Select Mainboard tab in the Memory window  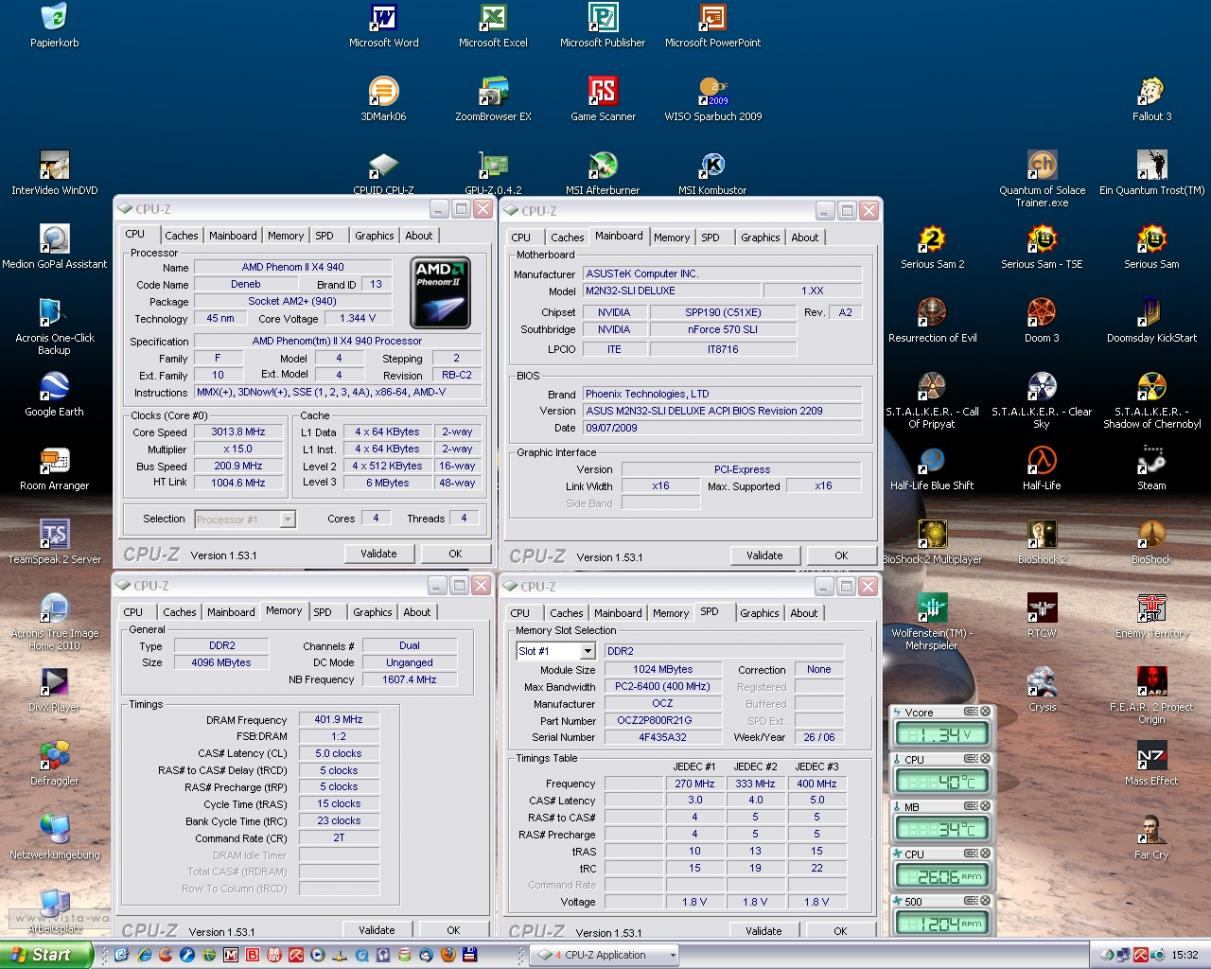tap(231, 612)
